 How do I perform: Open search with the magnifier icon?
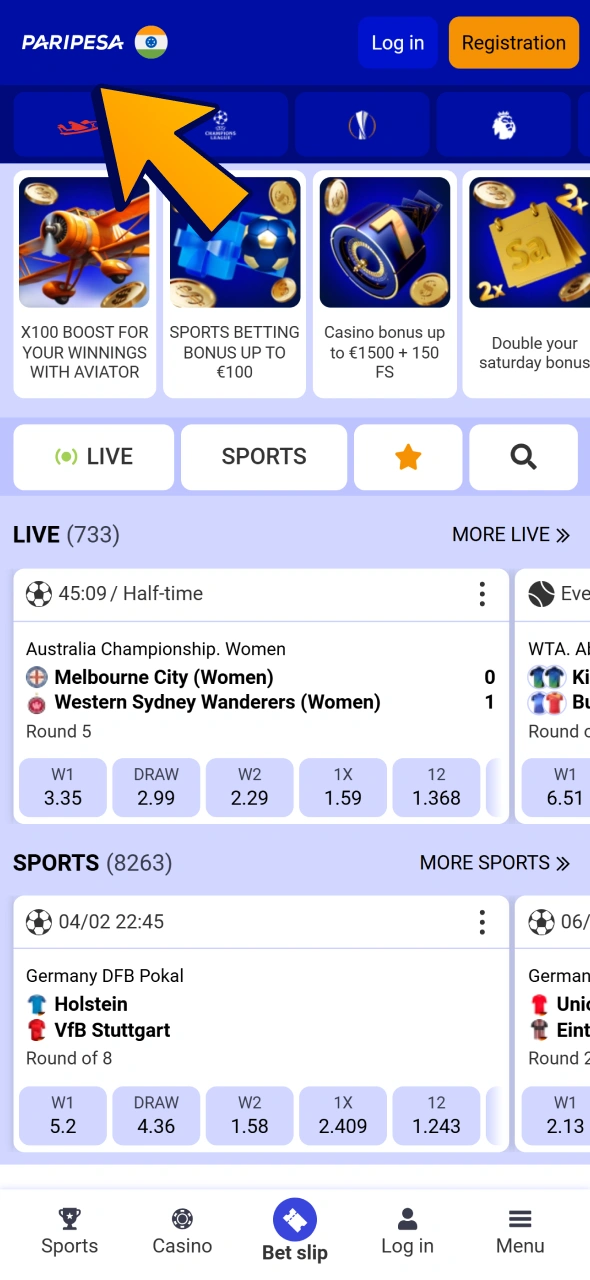click(523, 457)
